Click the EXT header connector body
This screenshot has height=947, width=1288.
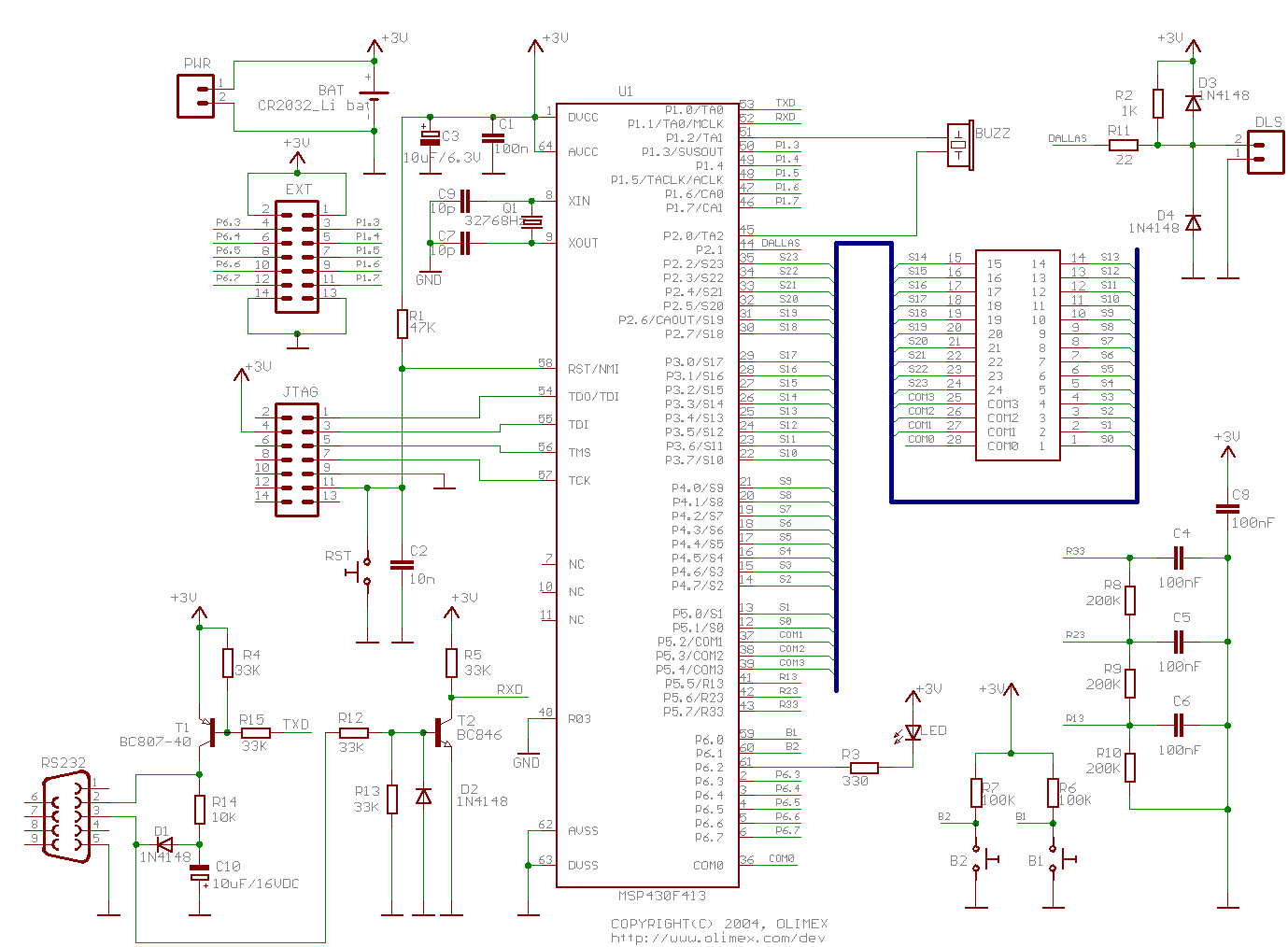click(297, 257)
